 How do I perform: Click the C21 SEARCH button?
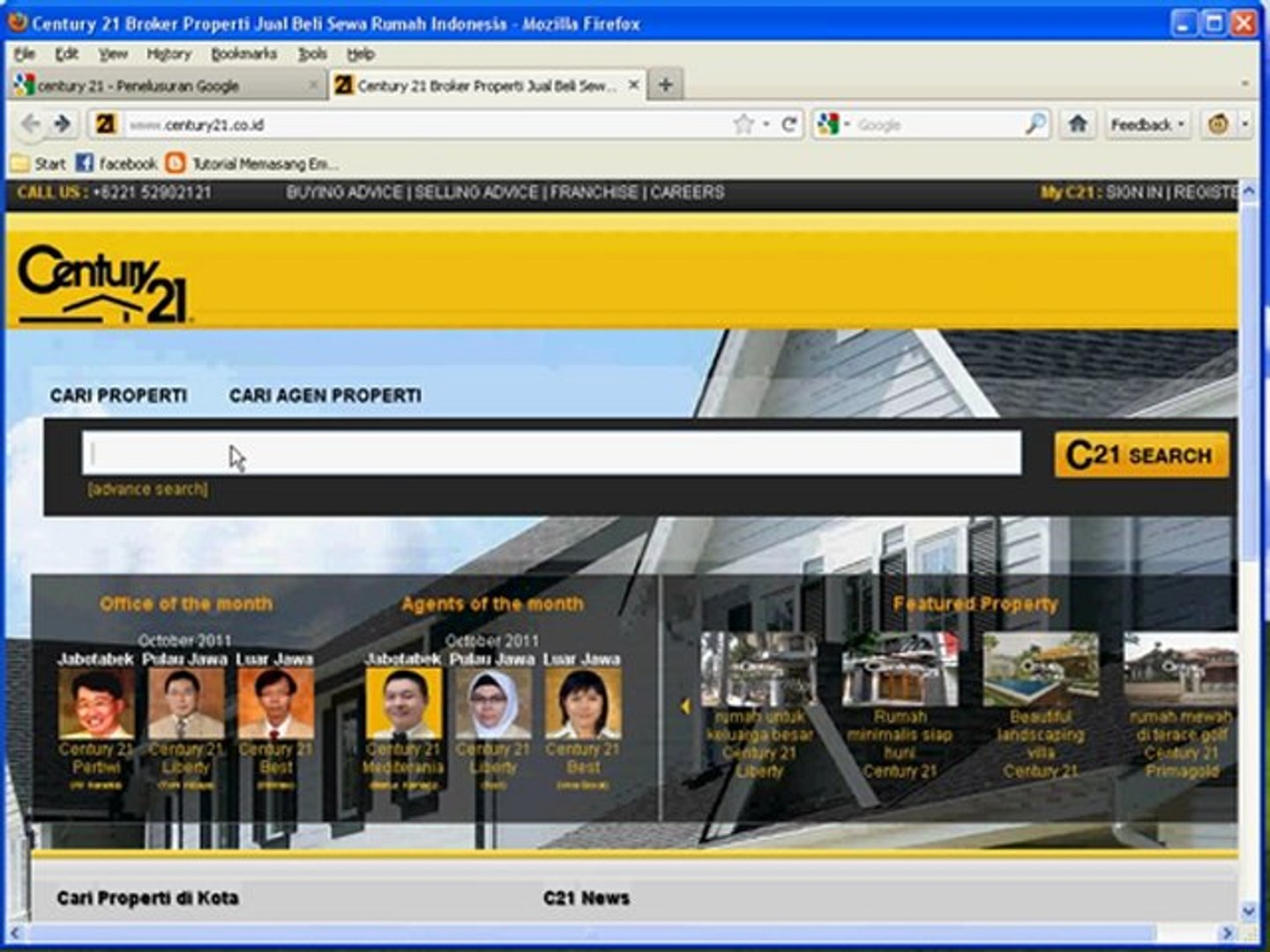point(1141,455)
